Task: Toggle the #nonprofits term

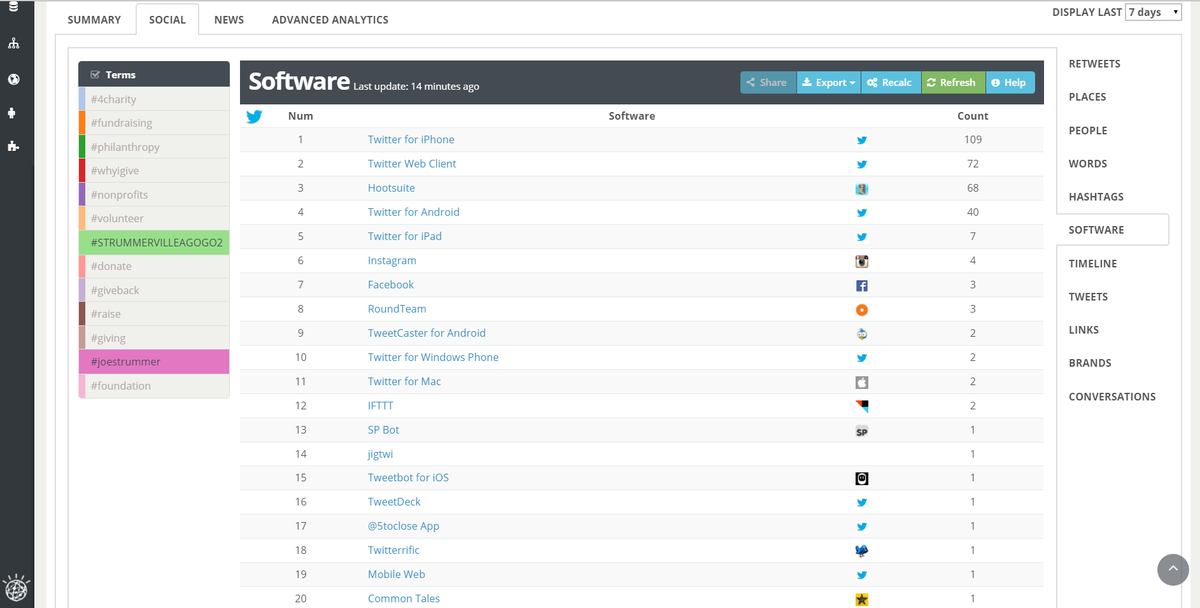Action: (154, 195)
